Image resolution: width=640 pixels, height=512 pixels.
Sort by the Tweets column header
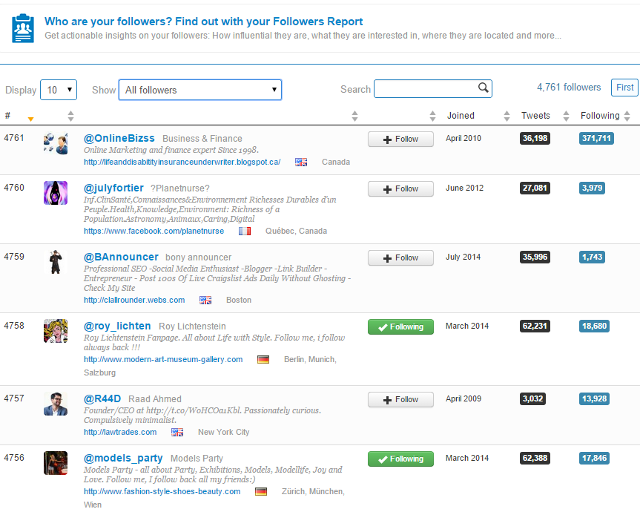point(536,116)
